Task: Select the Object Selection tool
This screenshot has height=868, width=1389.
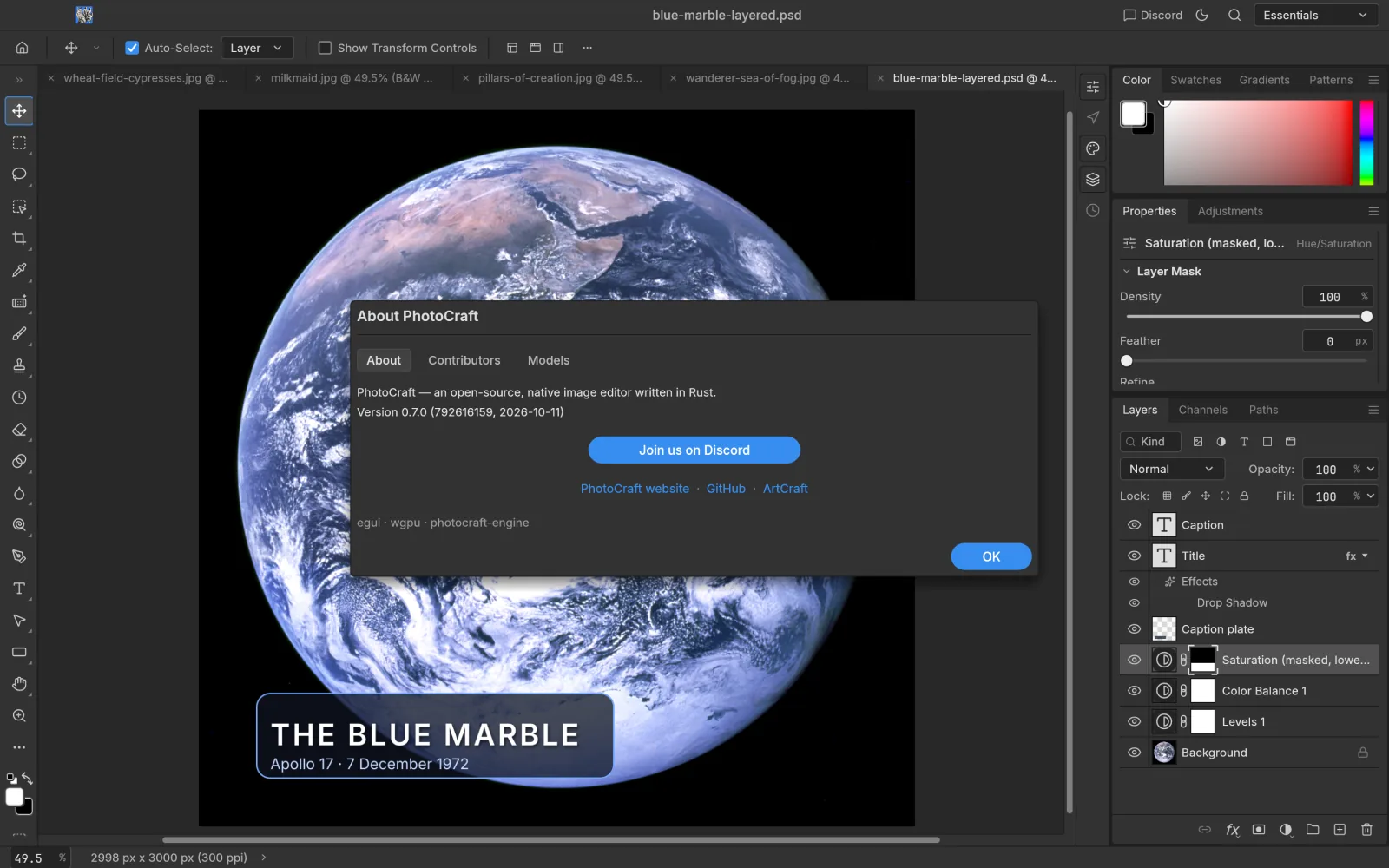Action: pos(19,207)
